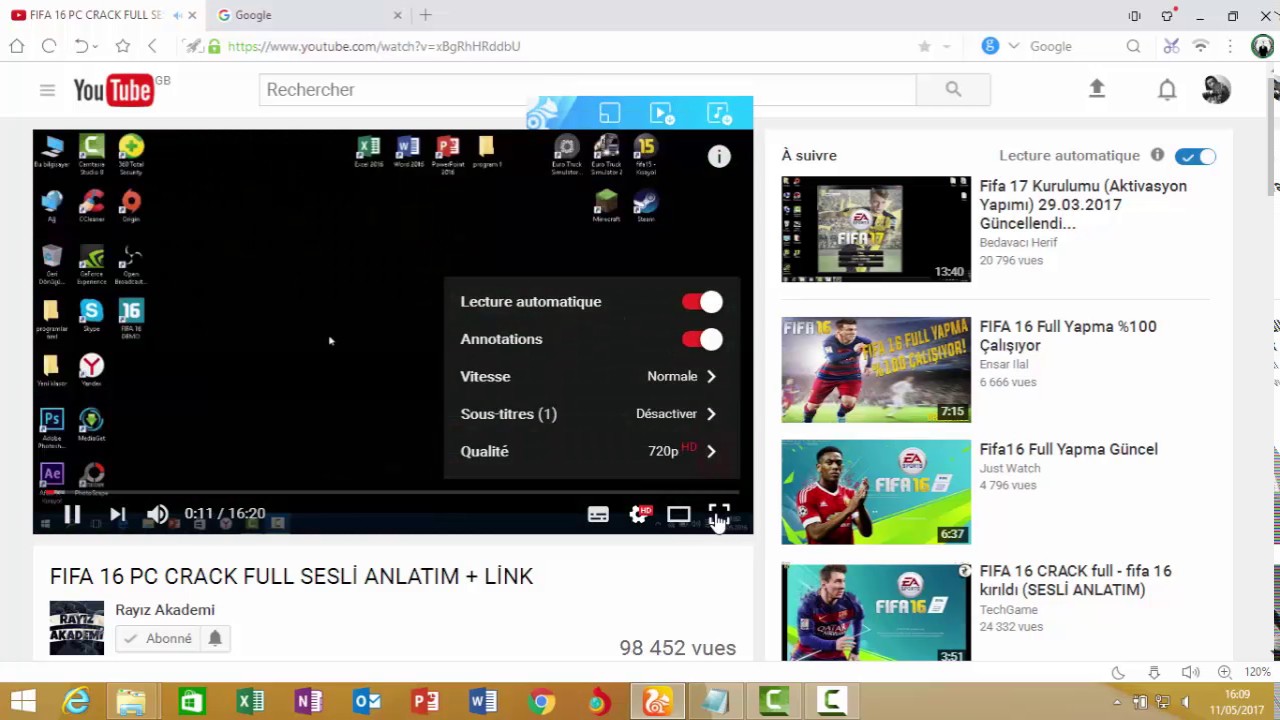The image size is (1280, 720).
Task: Open Chrome from the taskbar
Action: (541, 702)
